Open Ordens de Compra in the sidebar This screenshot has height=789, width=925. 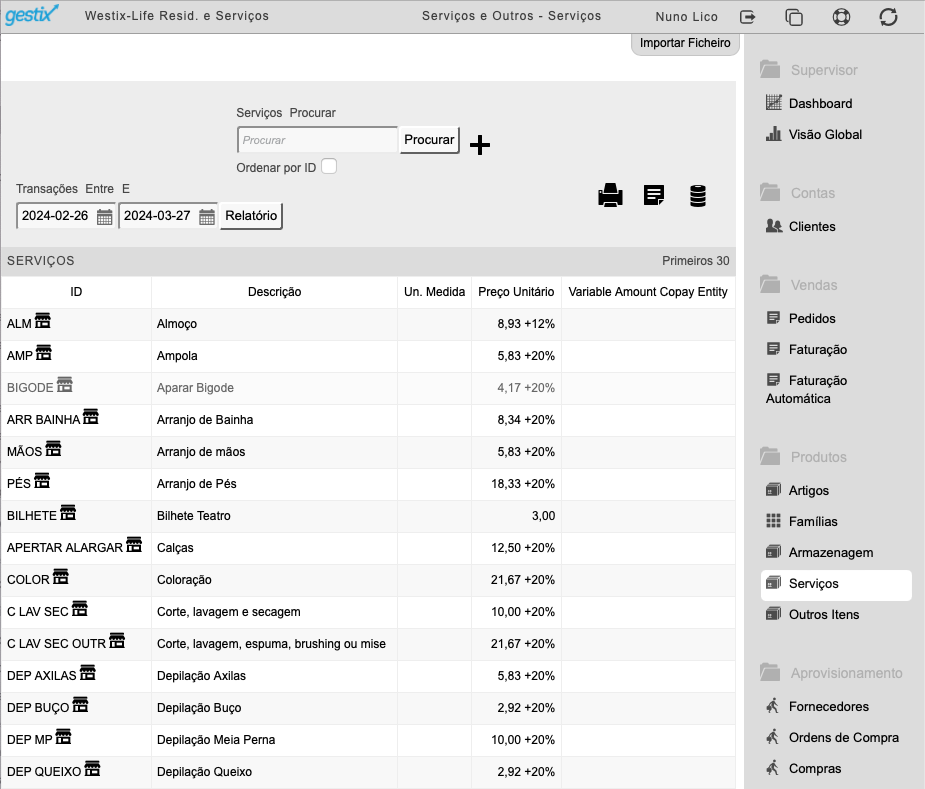(x=832, y=738)
